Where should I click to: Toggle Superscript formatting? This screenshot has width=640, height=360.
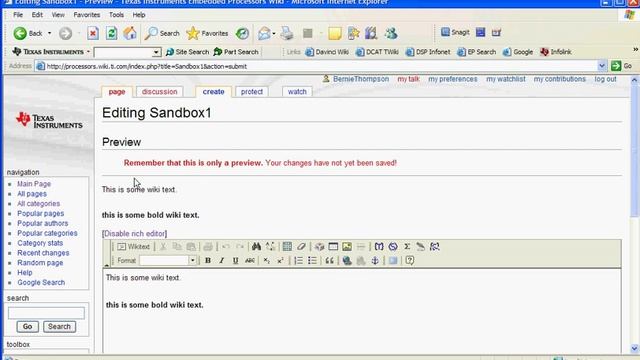280,260
